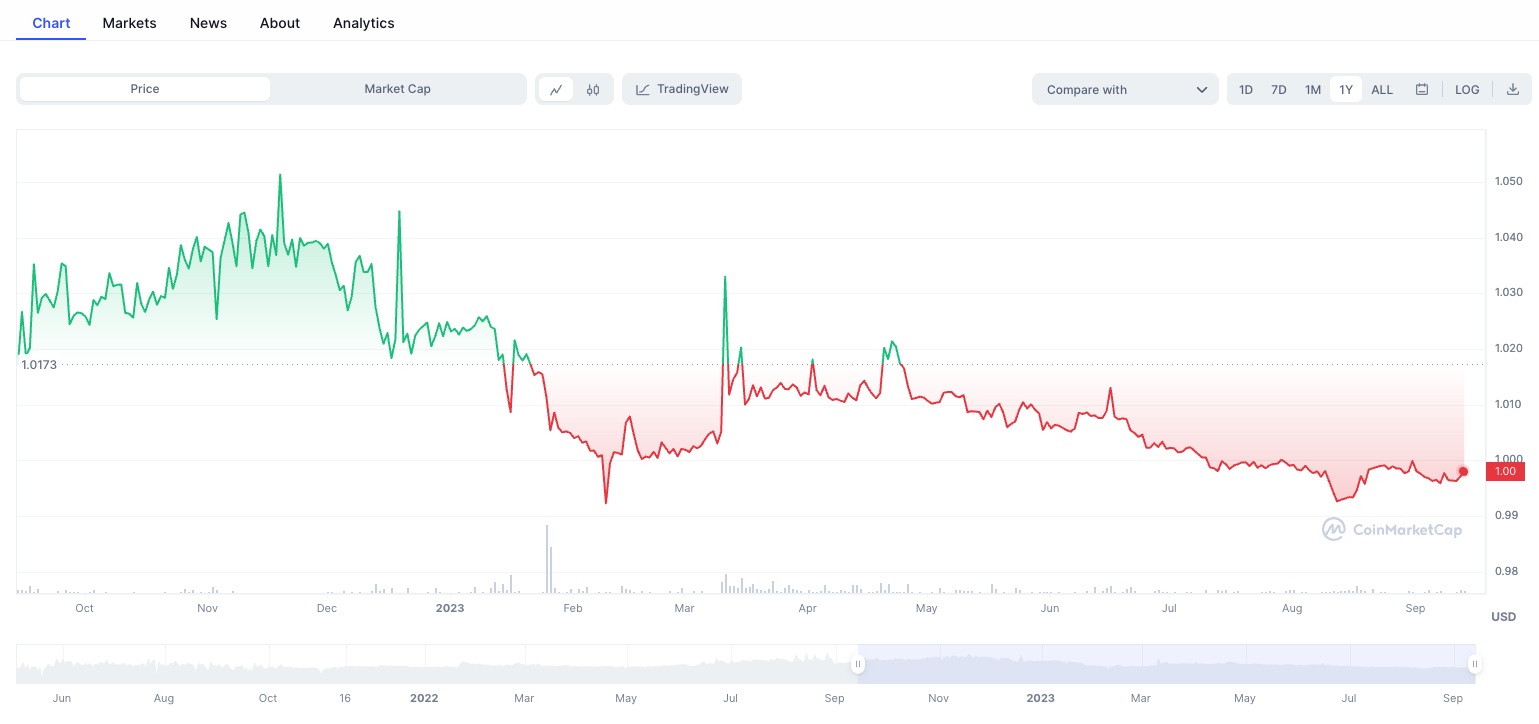Expand Compare with using its chevron
This screenshot has height=724, width=1539.
1201,89
